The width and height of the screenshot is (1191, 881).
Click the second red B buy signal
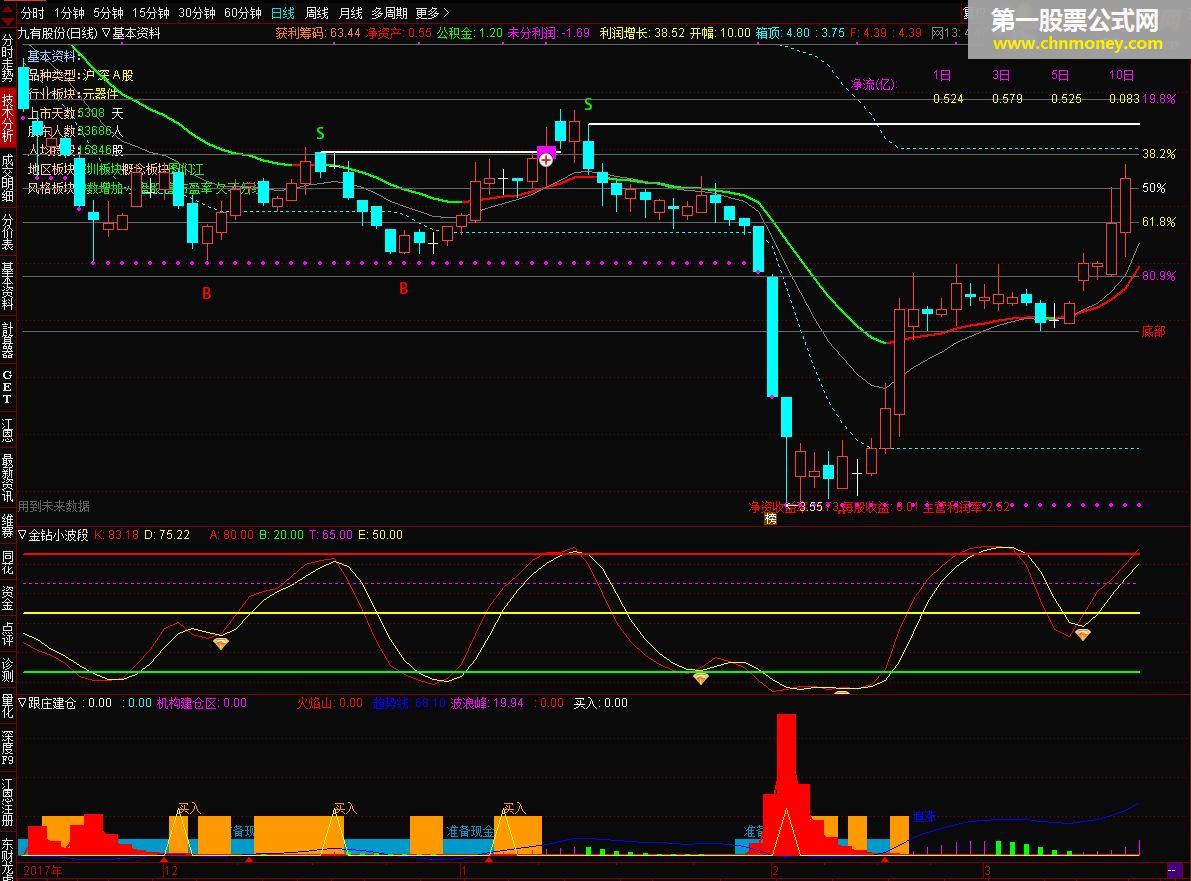[403, 289]
